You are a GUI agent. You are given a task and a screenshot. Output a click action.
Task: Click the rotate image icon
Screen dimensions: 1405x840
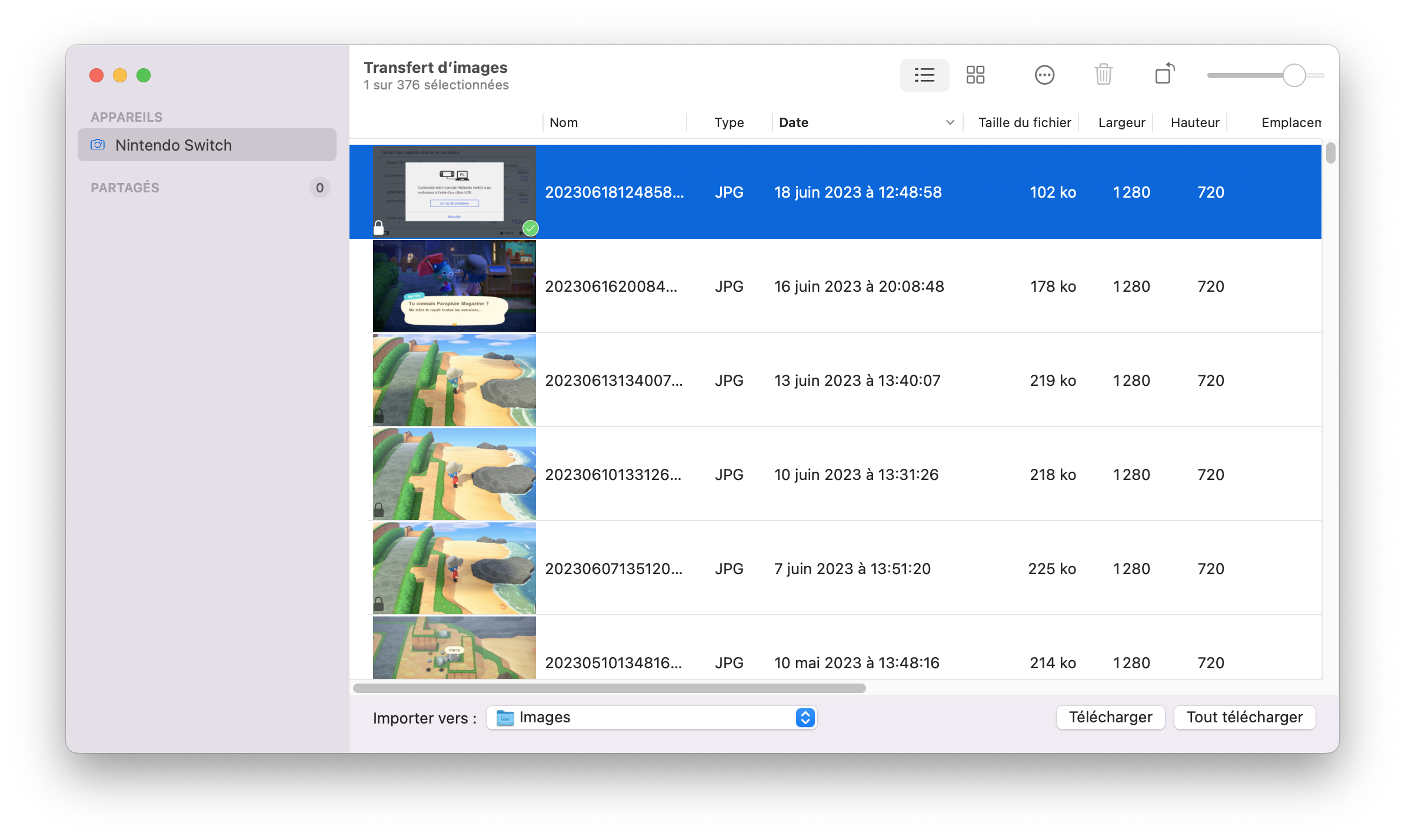[x=1164, y=74]
